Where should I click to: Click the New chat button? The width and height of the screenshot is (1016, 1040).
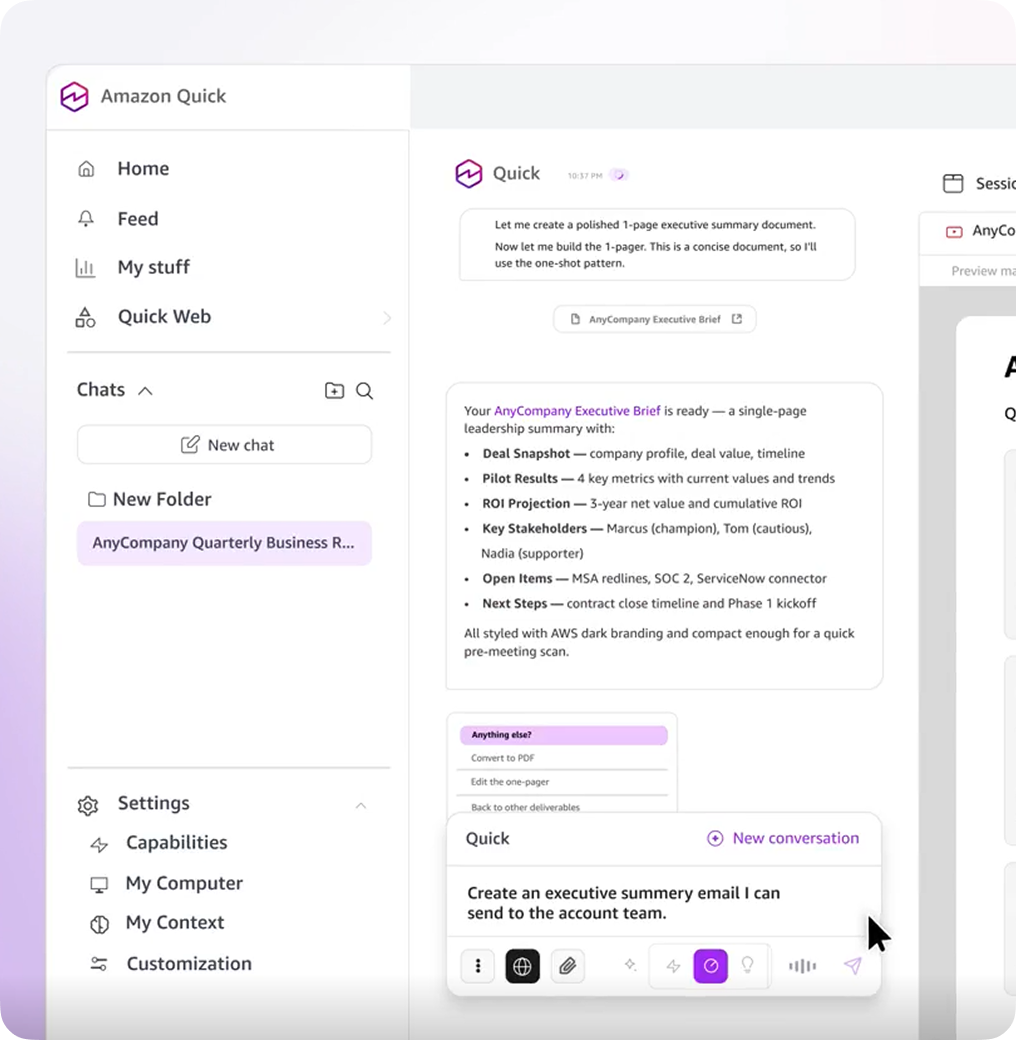[224, 445]
